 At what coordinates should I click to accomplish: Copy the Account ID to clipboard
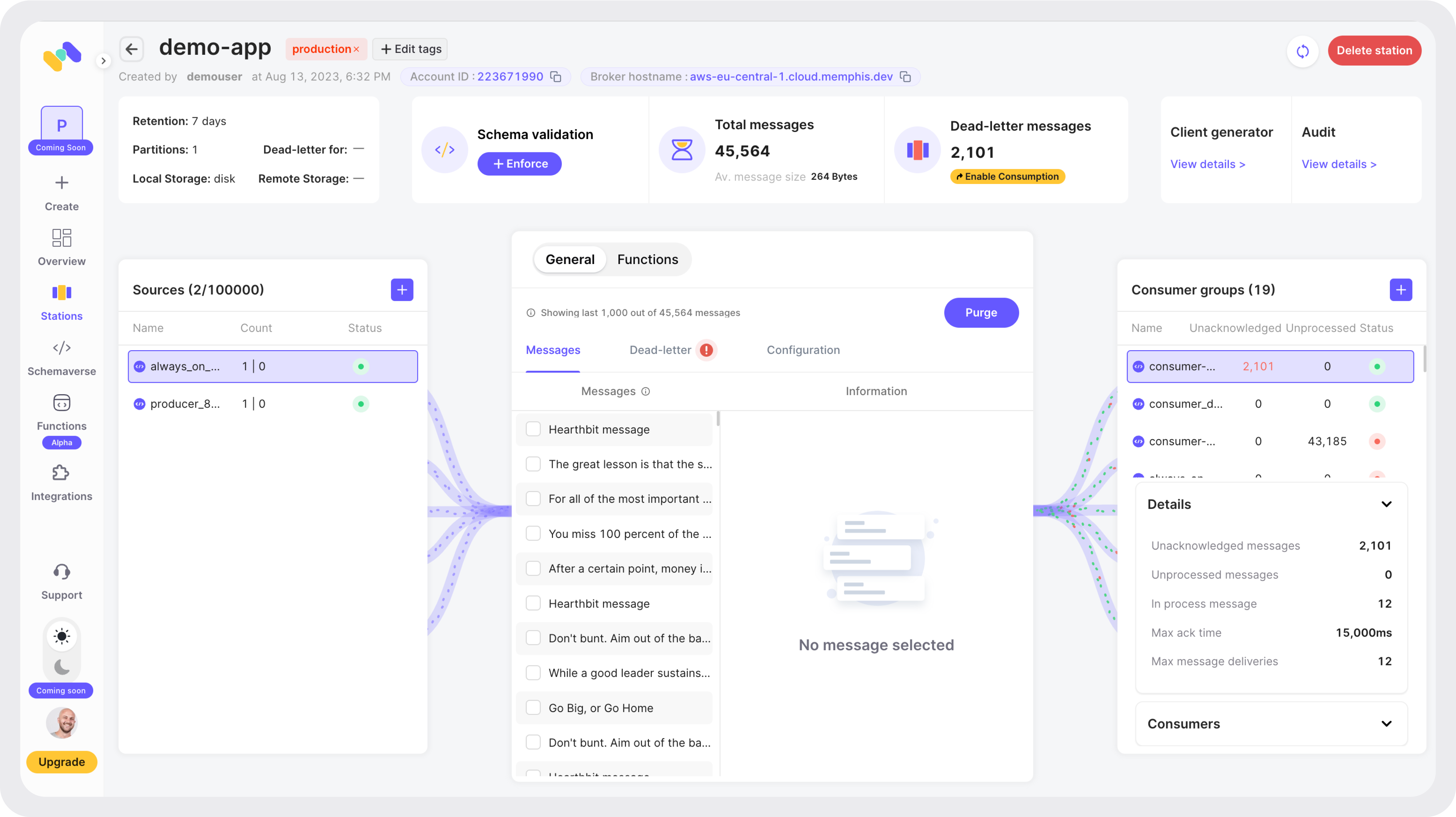pyautogui.click(x=556, y=77)
